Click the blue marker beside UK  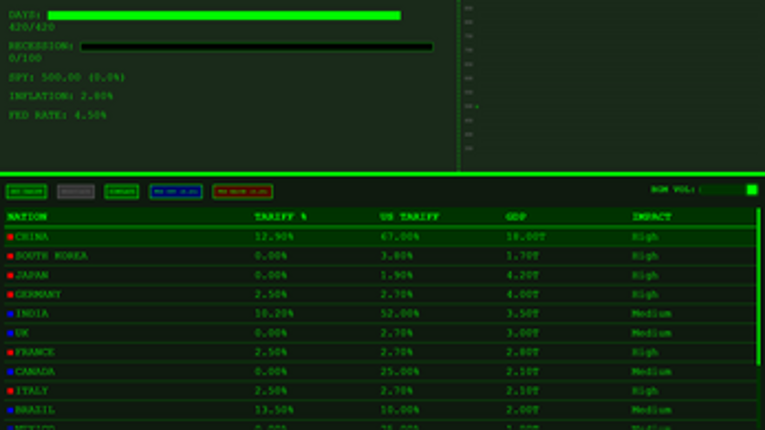[10, 333]
